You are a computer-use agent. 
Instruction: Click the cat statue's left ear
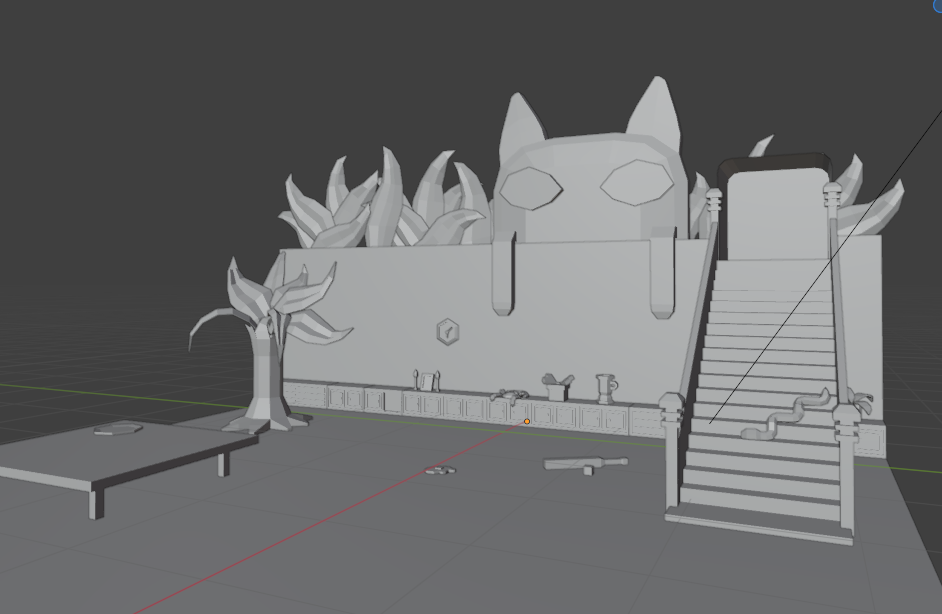pyautogui.click(x=519, y=122)
